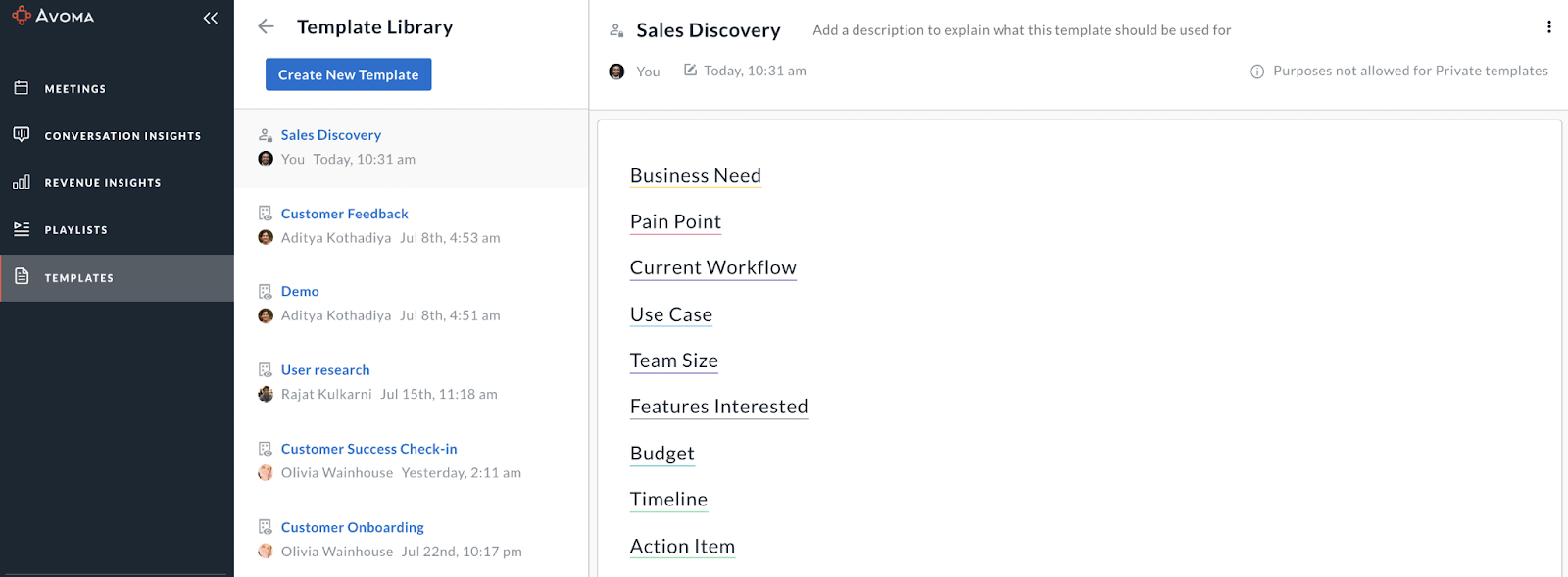Viewport: 1568px width, 577px height.
Task: Click the Templates document icon
Action: tap(22, 277)
